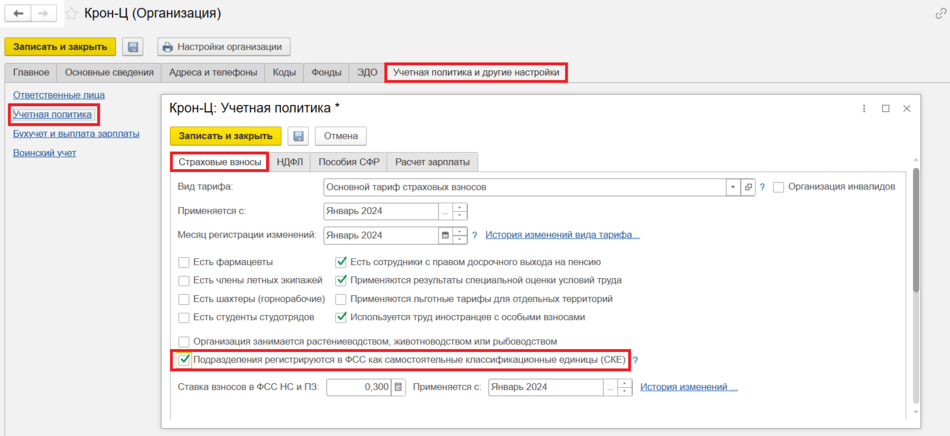Click the Отмена button

click(341, 136)
